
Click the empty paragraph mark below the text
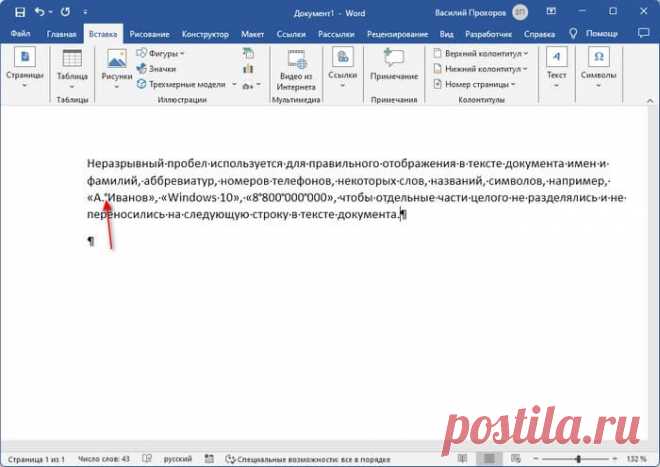[91, 241]
